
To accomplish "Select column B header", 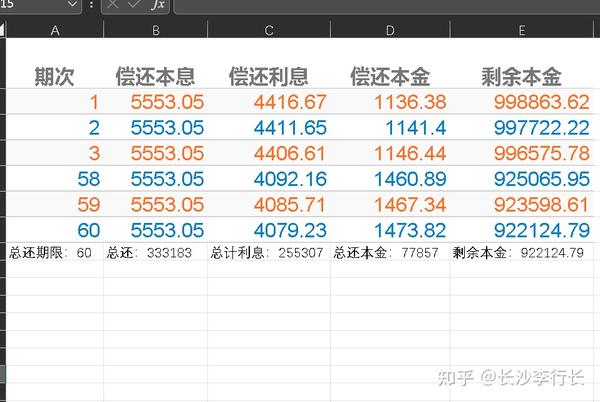I will pyautogui.click(x=155, y=30).
